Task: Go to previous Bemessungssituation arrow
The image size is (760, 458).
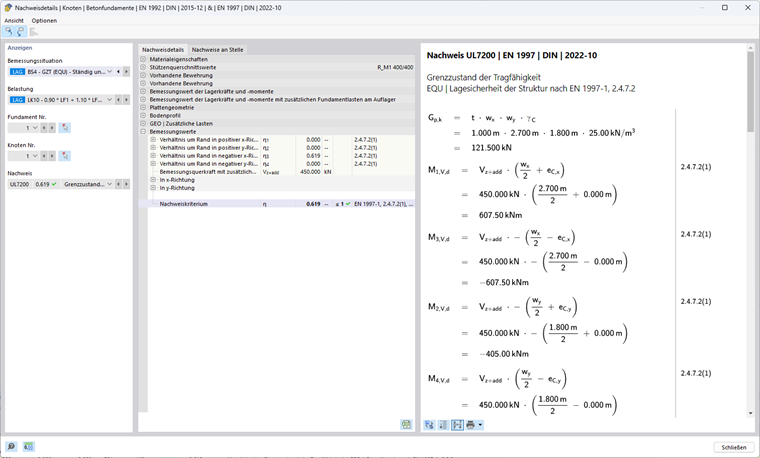Action: (118, 72)
